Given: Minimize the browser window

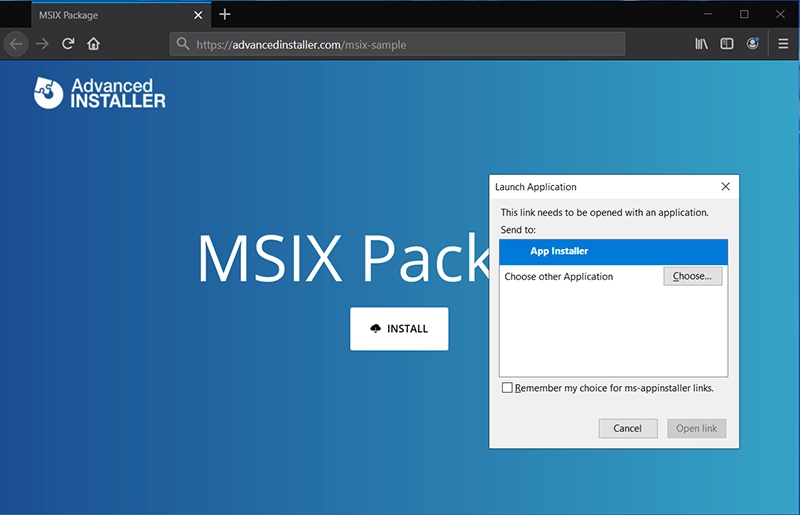Looking at the screenshot, I should click(708, 14).
